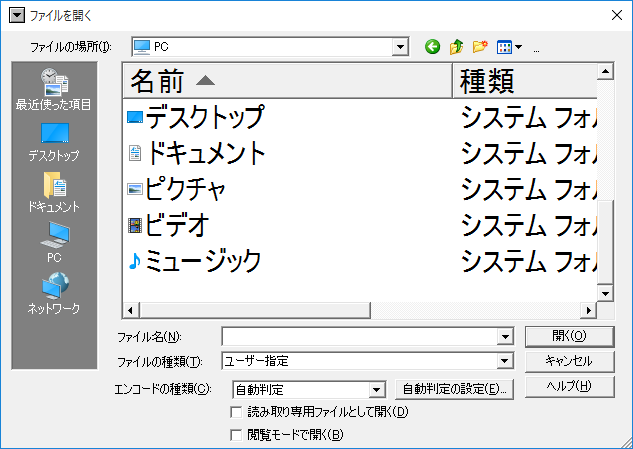
Task: Click the キャンセル button
Action: [569, 361]
